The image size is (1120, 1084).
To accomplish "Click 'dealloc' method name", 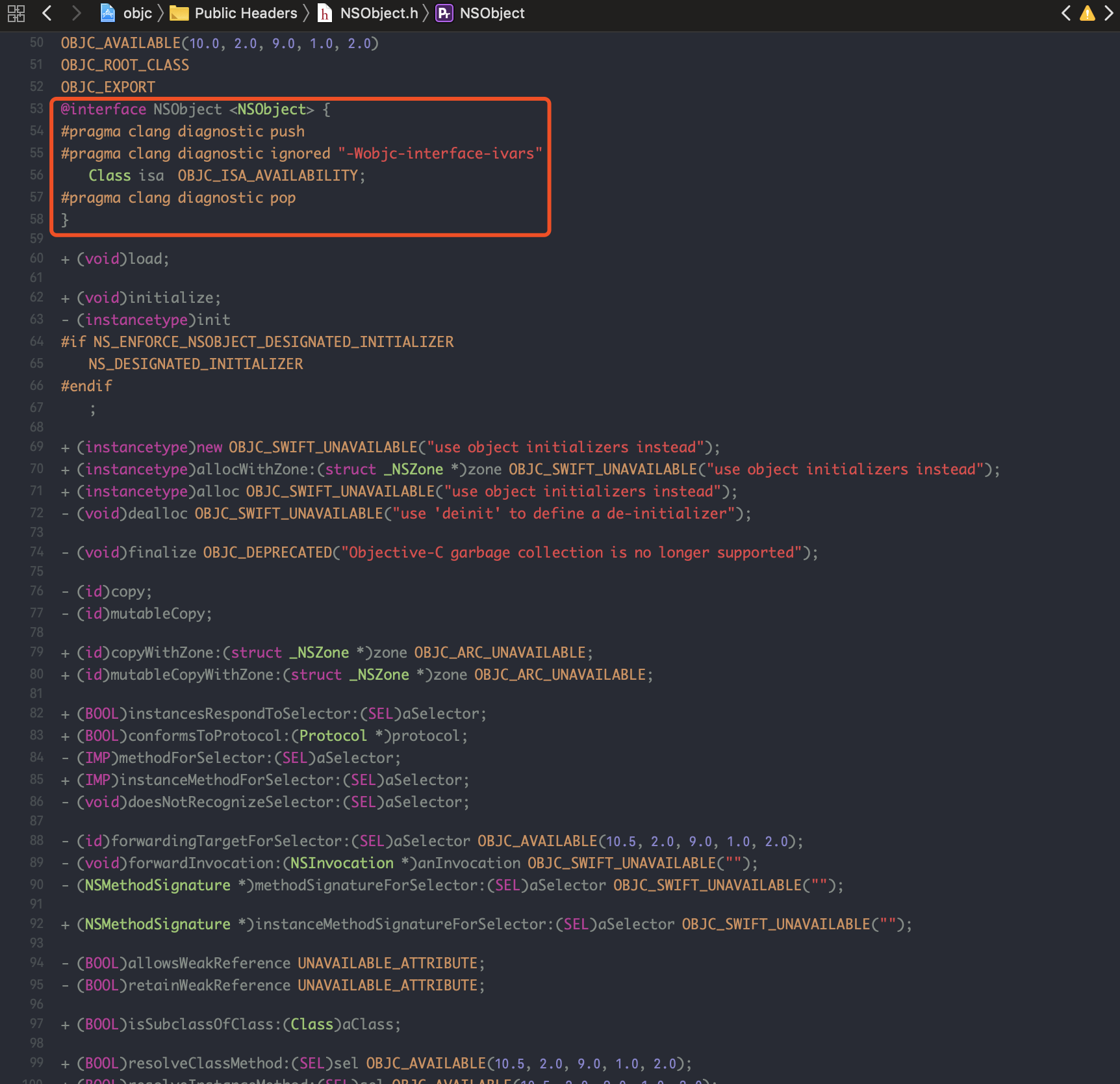I will 158,513.
